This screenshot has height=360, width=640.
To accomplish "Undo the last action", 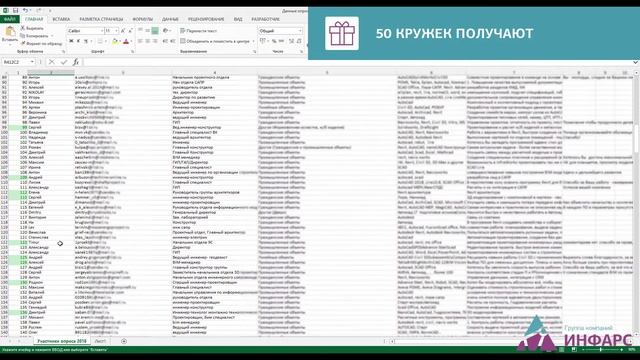I will tap(25, 10).
